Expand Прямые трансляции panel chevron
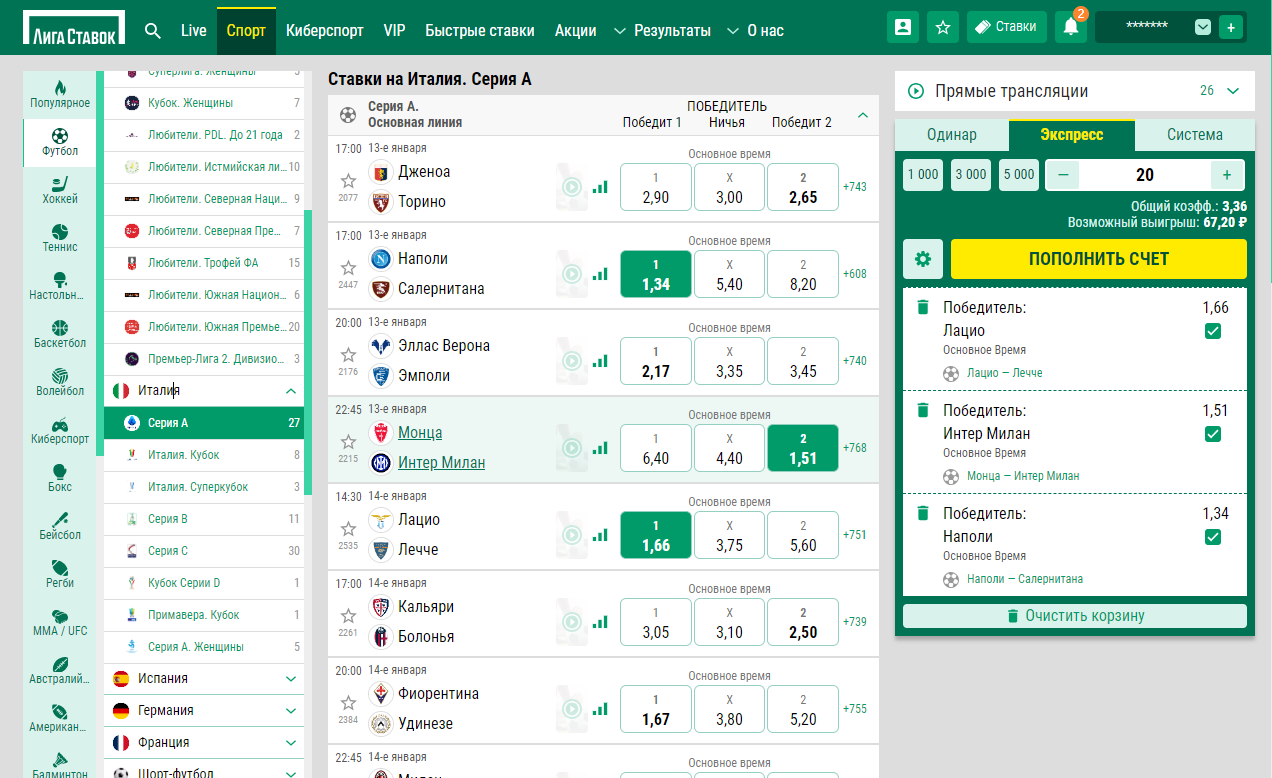Image resolution: width=1272 pixels, height=778 pixels. (1233, 91)
